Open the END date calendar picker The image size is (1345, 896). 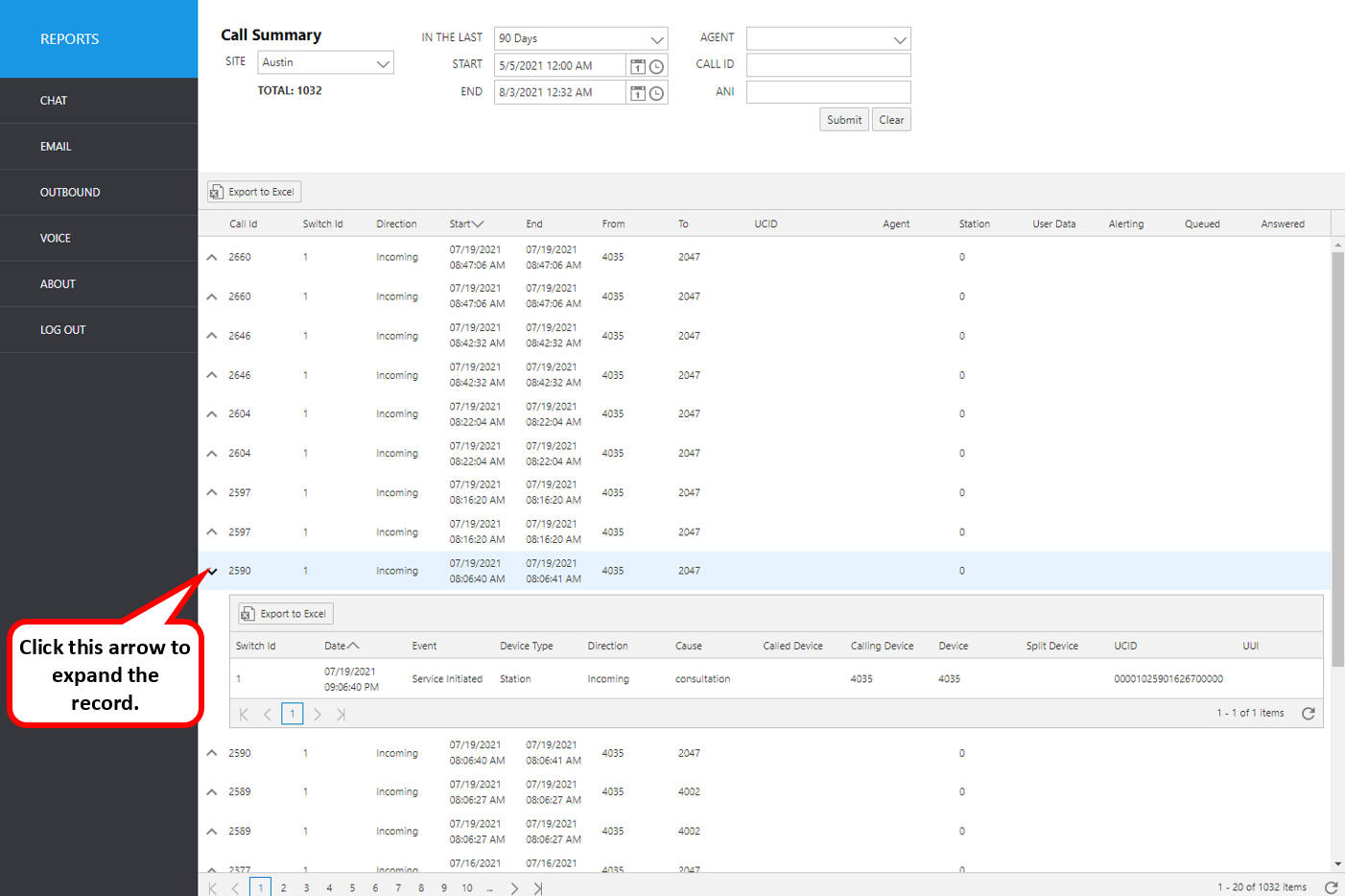tap(637, 93)
